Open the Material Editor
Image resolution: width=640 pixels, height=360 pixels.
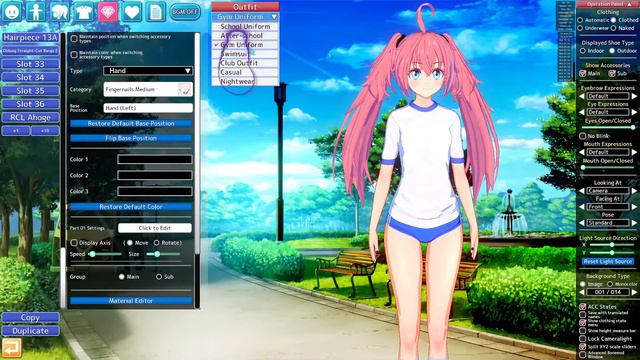[x=131, y=301]
